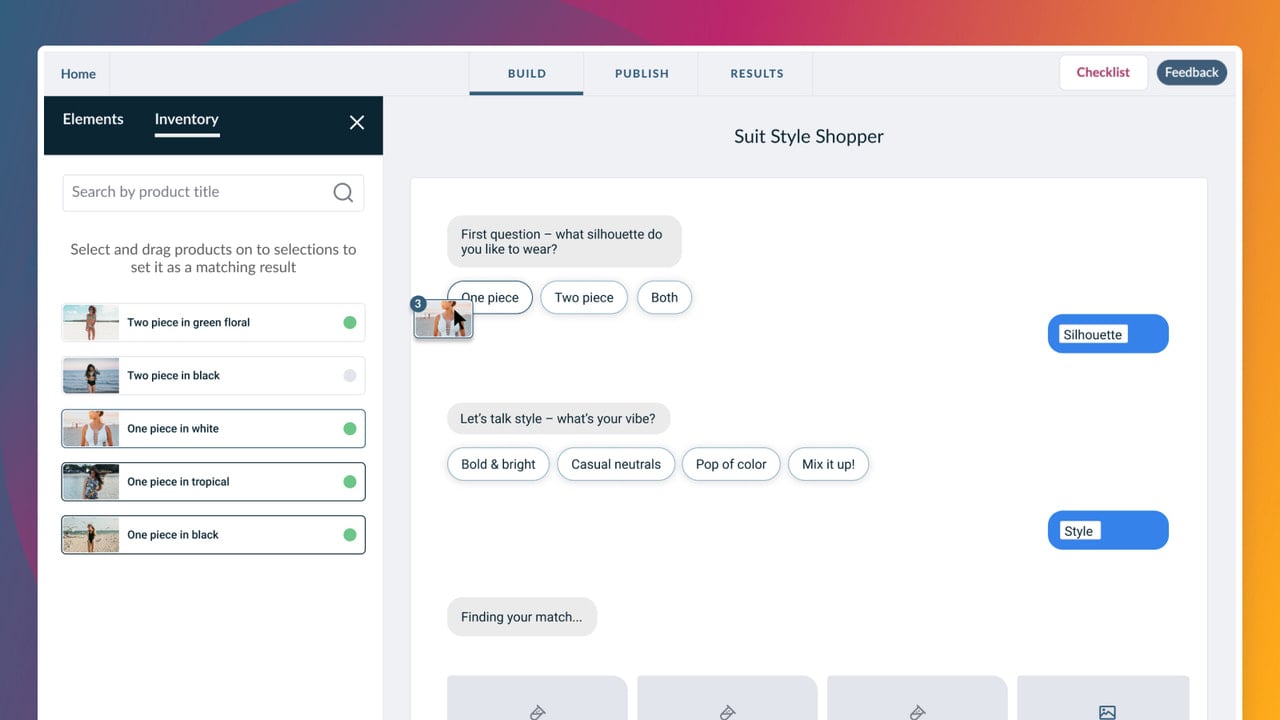Select the 'Two piece in black' product name
Screen dimensions: 1280x720
pos(173,376)
